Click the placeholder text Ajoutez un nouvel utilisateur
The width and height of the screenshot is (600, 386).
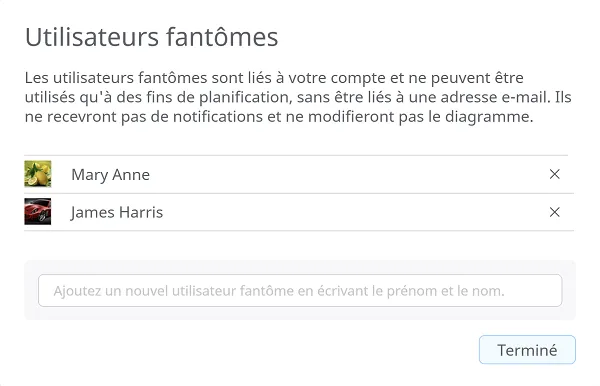[x=144, y=291]
